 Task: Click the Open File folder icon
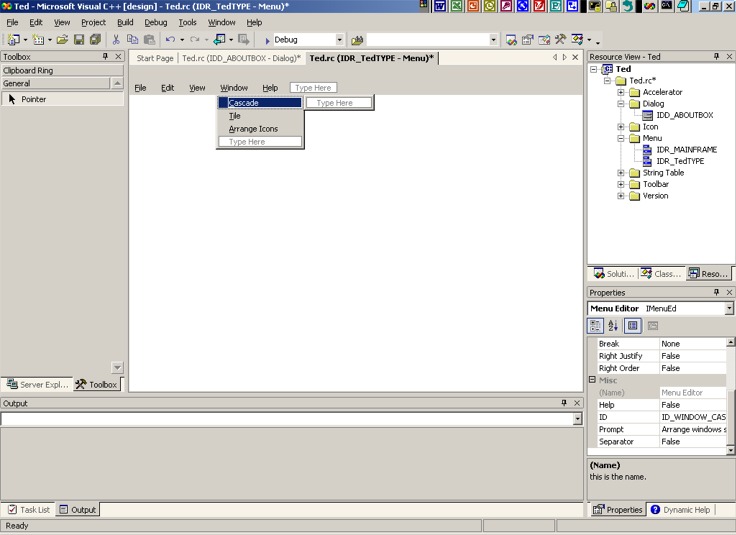coord(62,40)
